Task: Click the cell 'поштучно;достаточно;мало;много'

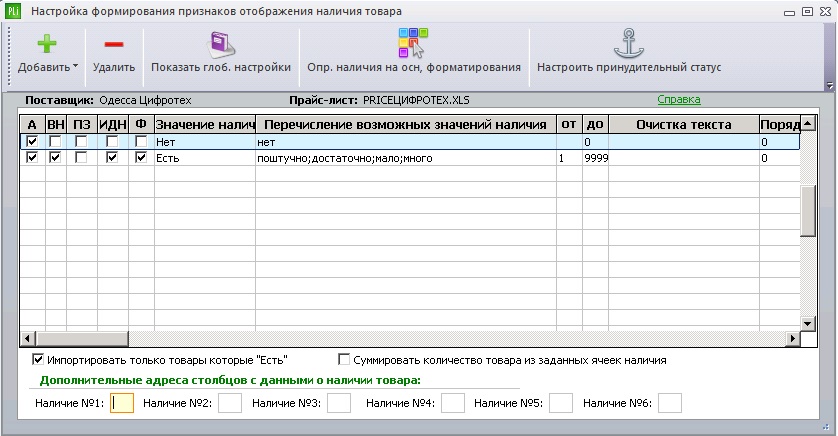Action: [x=406, y=158]
